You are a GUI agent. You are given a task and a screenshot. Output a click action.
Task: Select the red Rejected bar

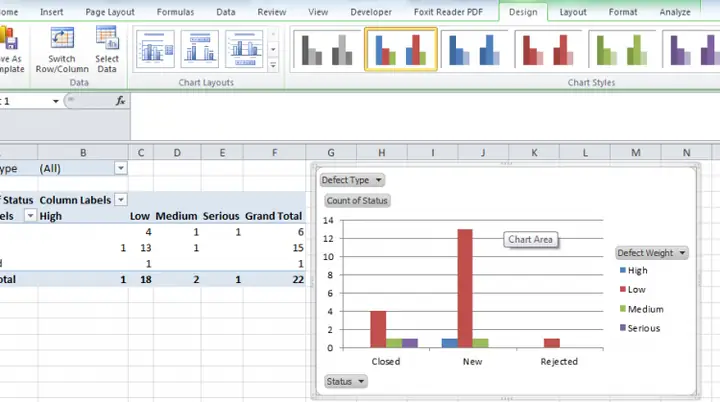(x=551, y=343)
